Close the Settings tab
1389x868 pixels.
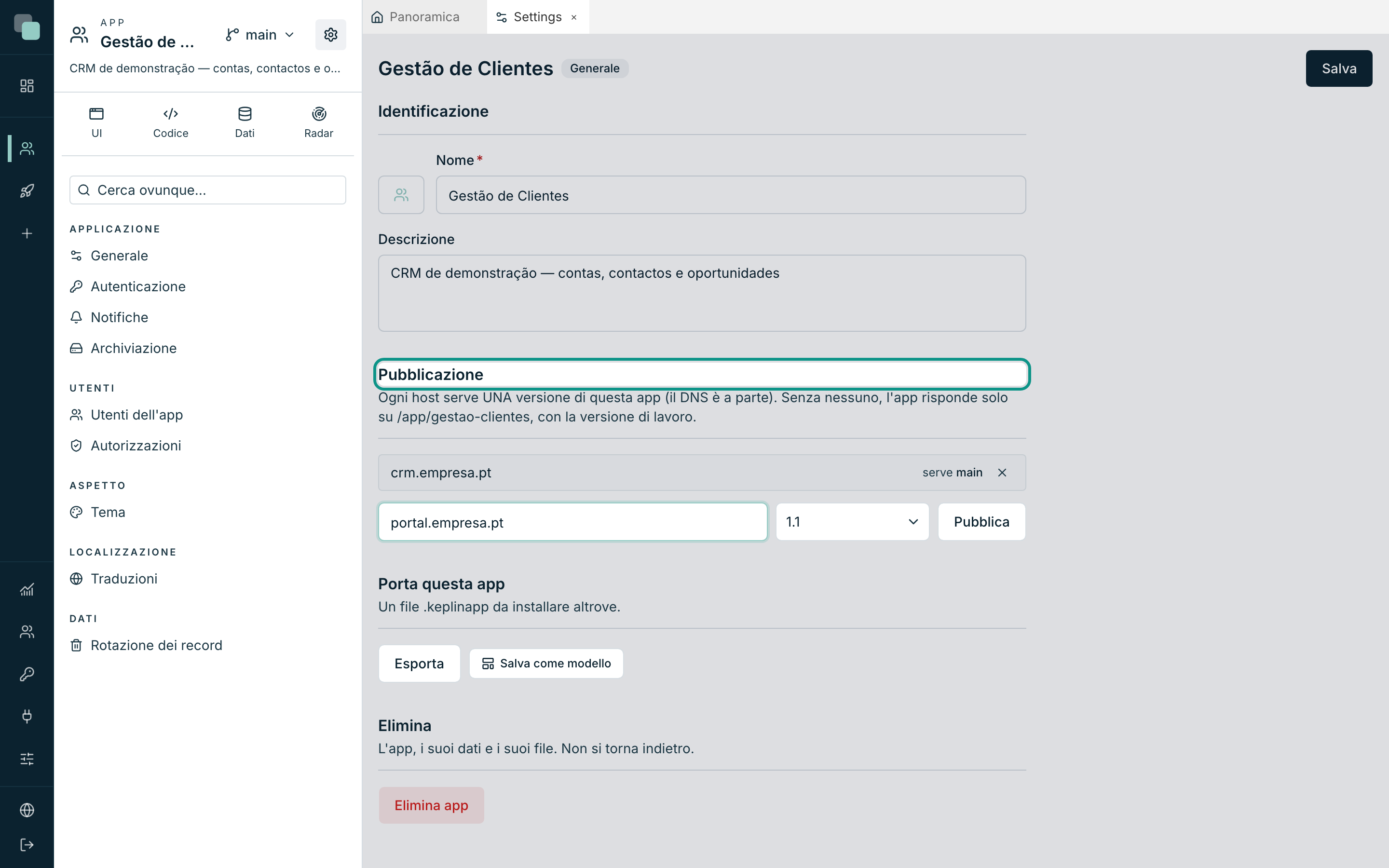click(x=574, y=17)
